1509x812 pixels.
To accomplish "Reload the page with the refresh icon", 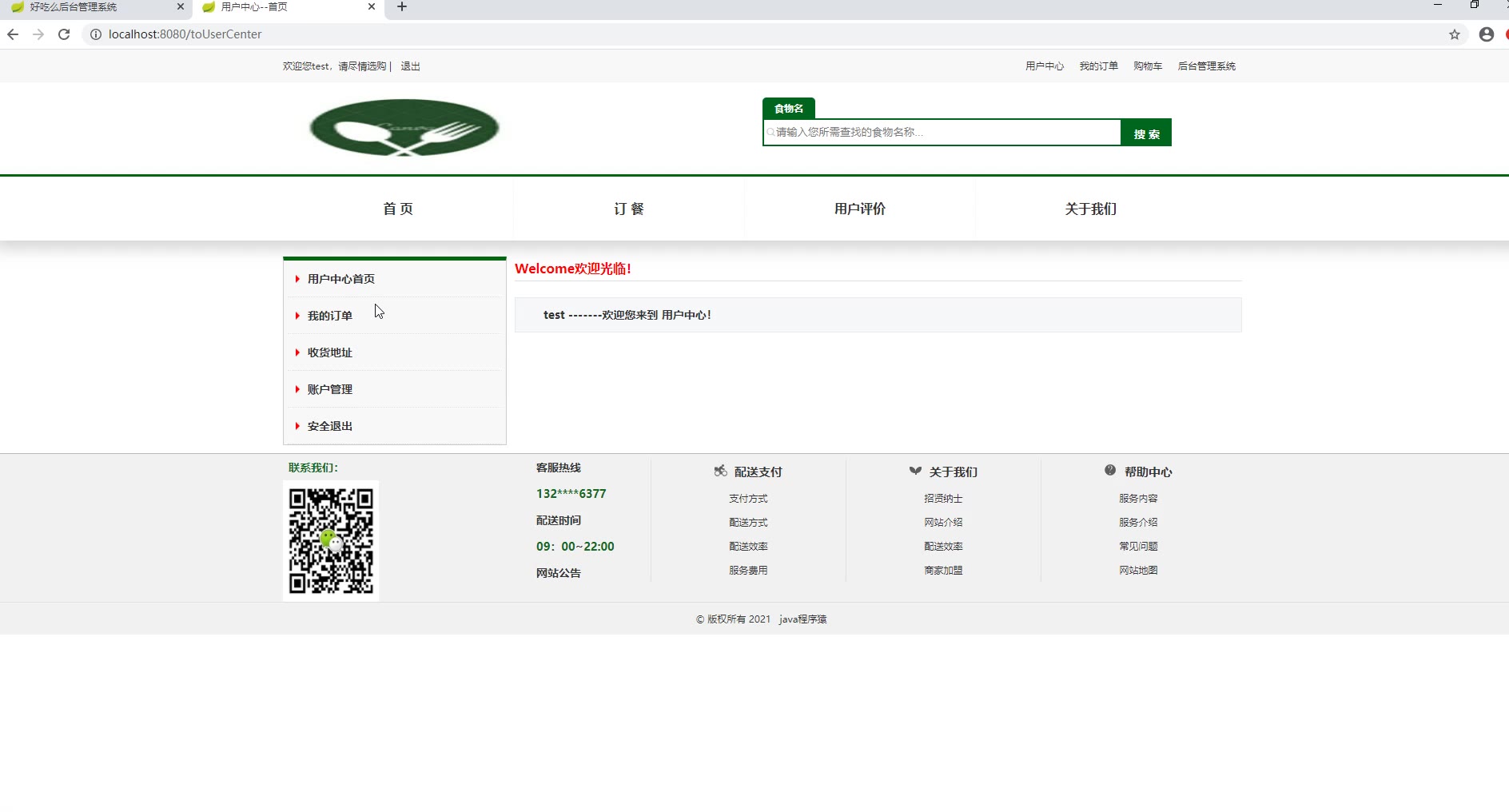I will click(64, 34).
